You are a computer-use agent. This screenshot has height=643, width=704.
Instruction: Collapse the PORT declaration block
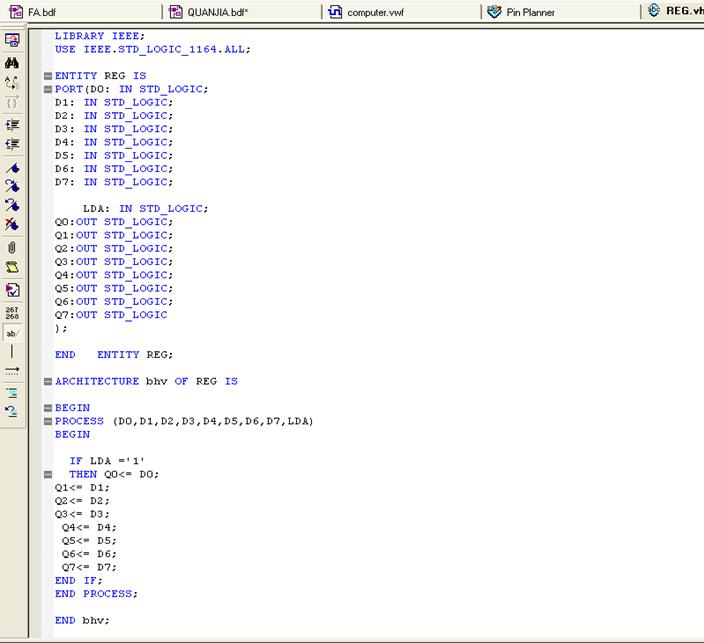click(47, 89)
